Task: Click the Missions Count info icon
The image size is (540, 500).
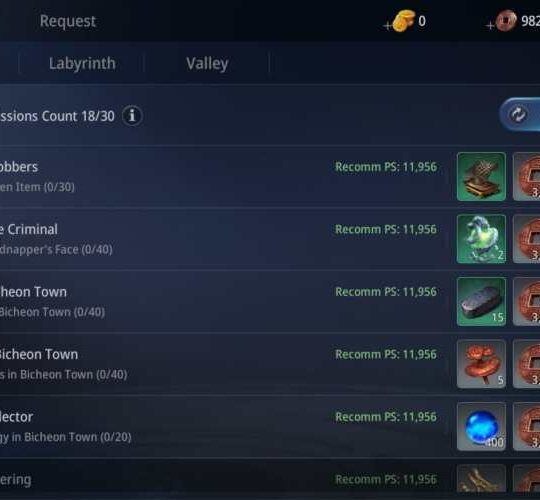Action: pos(132,116)
